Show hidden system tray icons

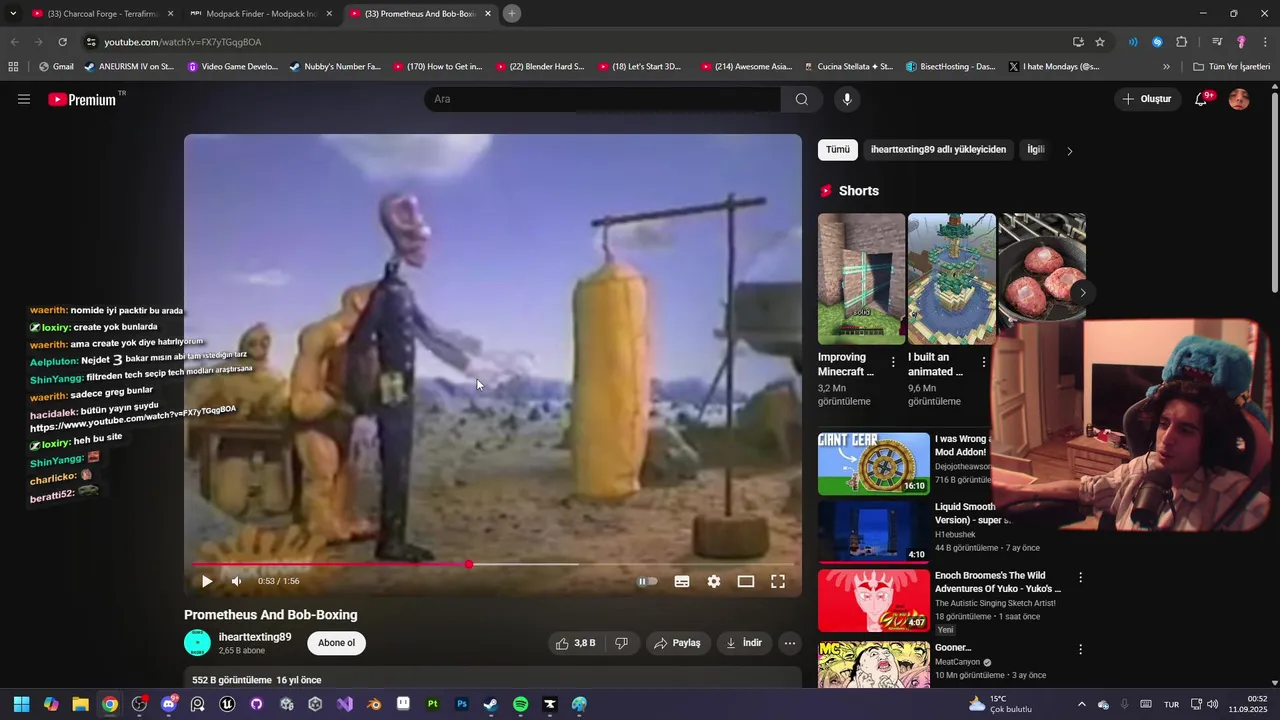click(1081, 704)
